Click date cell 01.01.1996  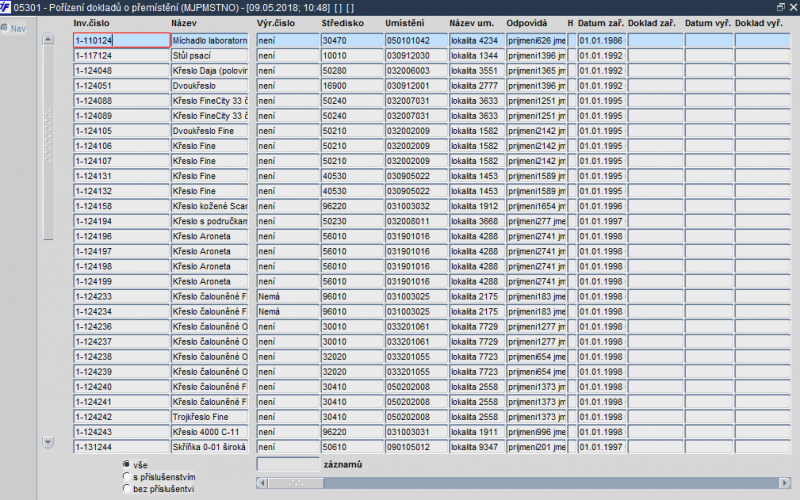(x=602, y=206)
